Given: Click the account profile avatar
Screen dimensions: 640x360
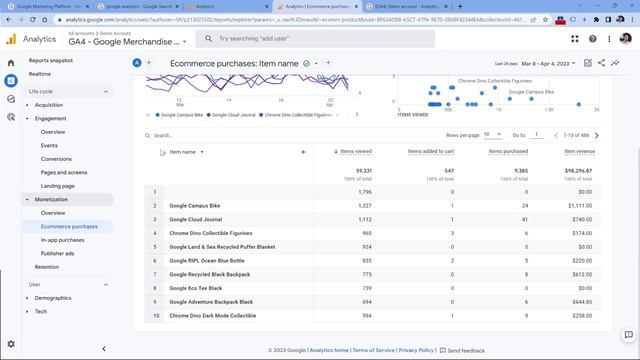Looking at the screenshot, I should (625, 39).
